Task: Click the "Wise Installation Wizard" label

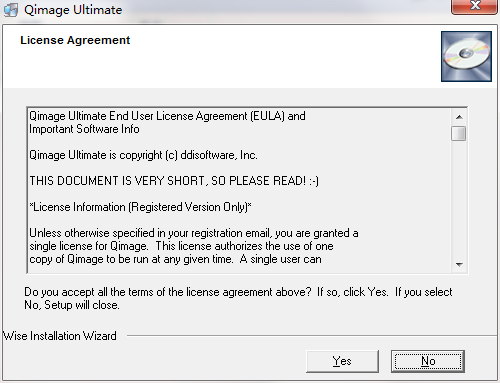Action: [x=60, y=336]
